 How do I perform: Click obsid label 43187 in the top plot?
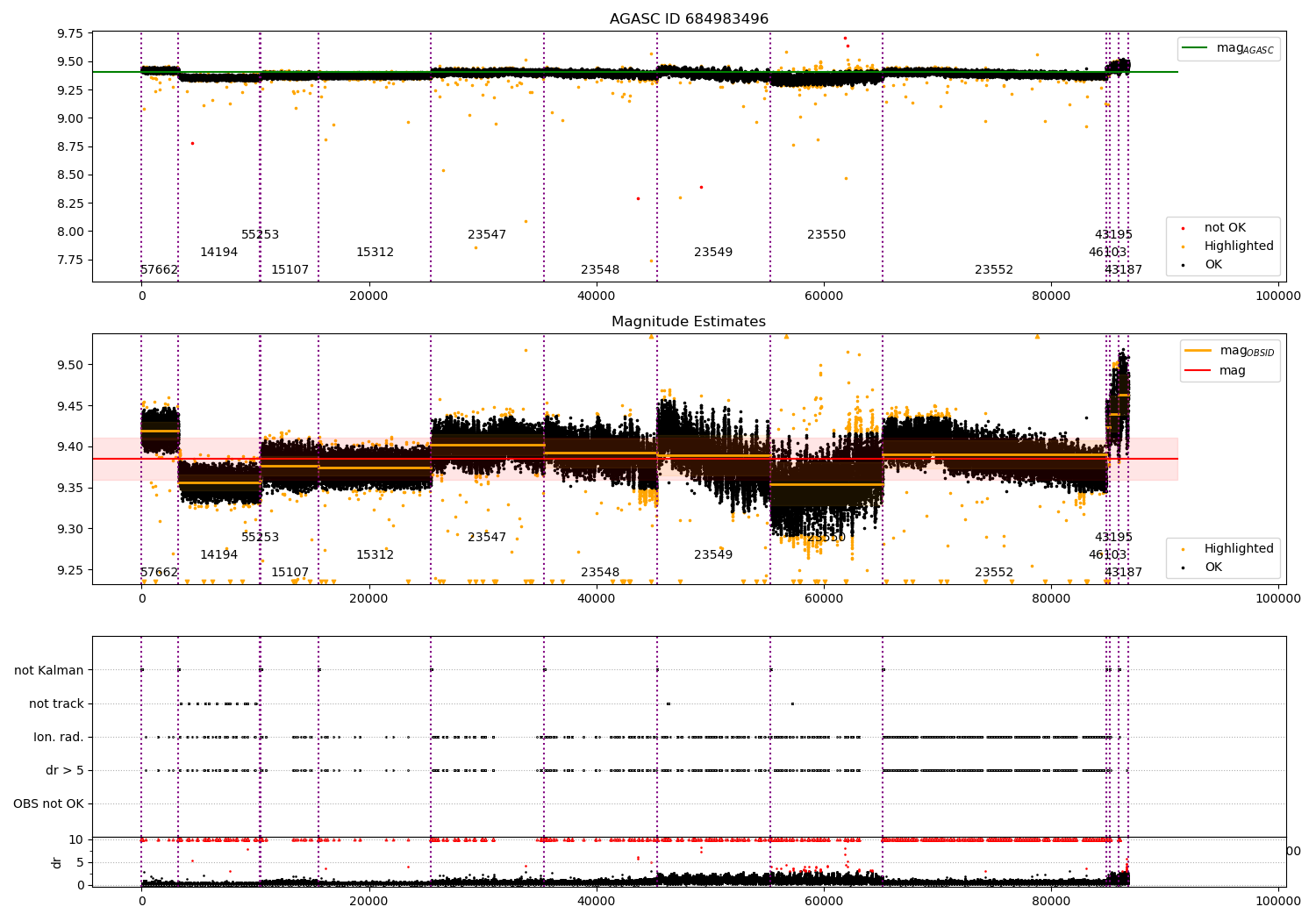coord(1124,270)
